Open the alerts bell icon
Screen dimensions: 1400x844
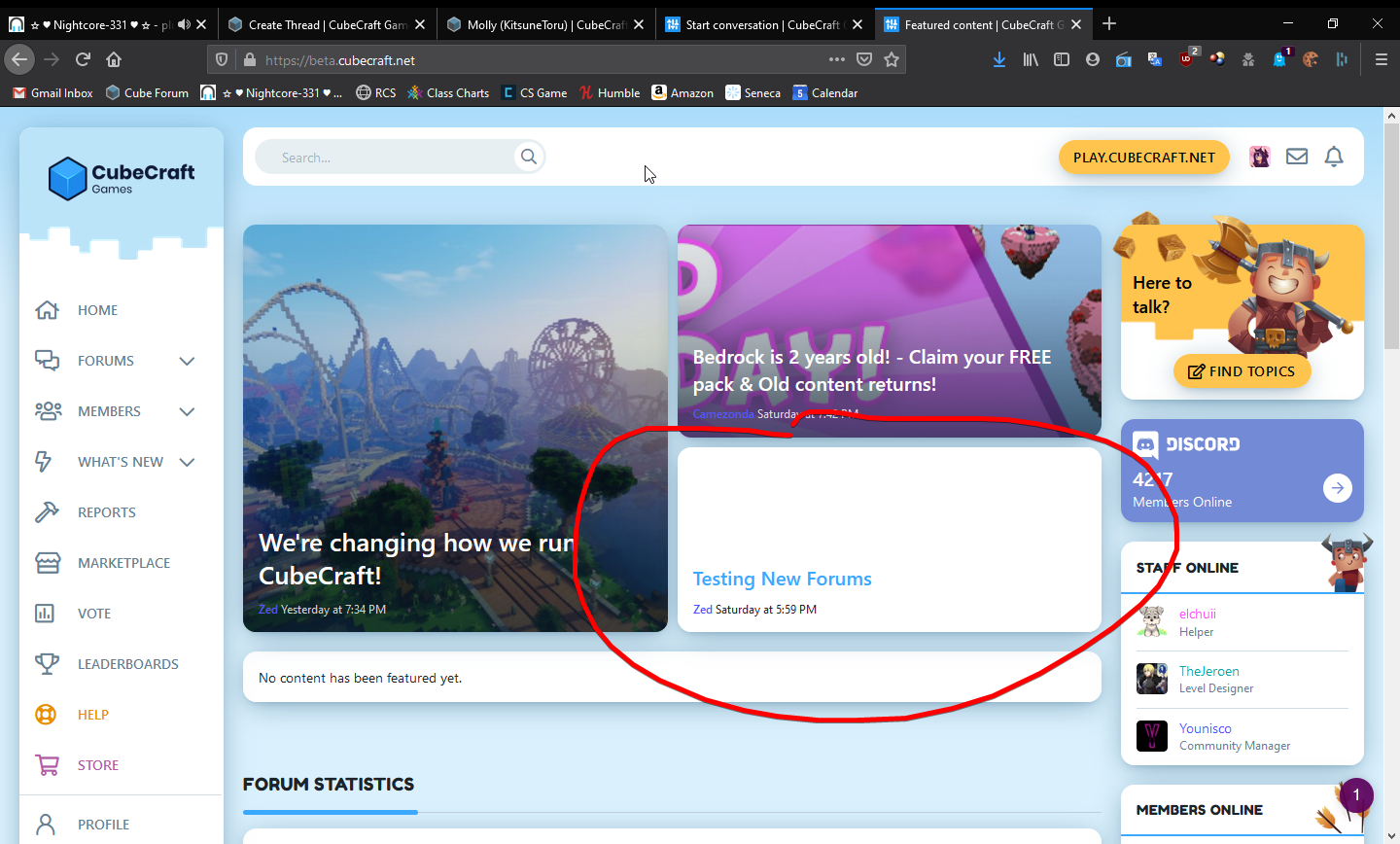tap(1334, 157)
